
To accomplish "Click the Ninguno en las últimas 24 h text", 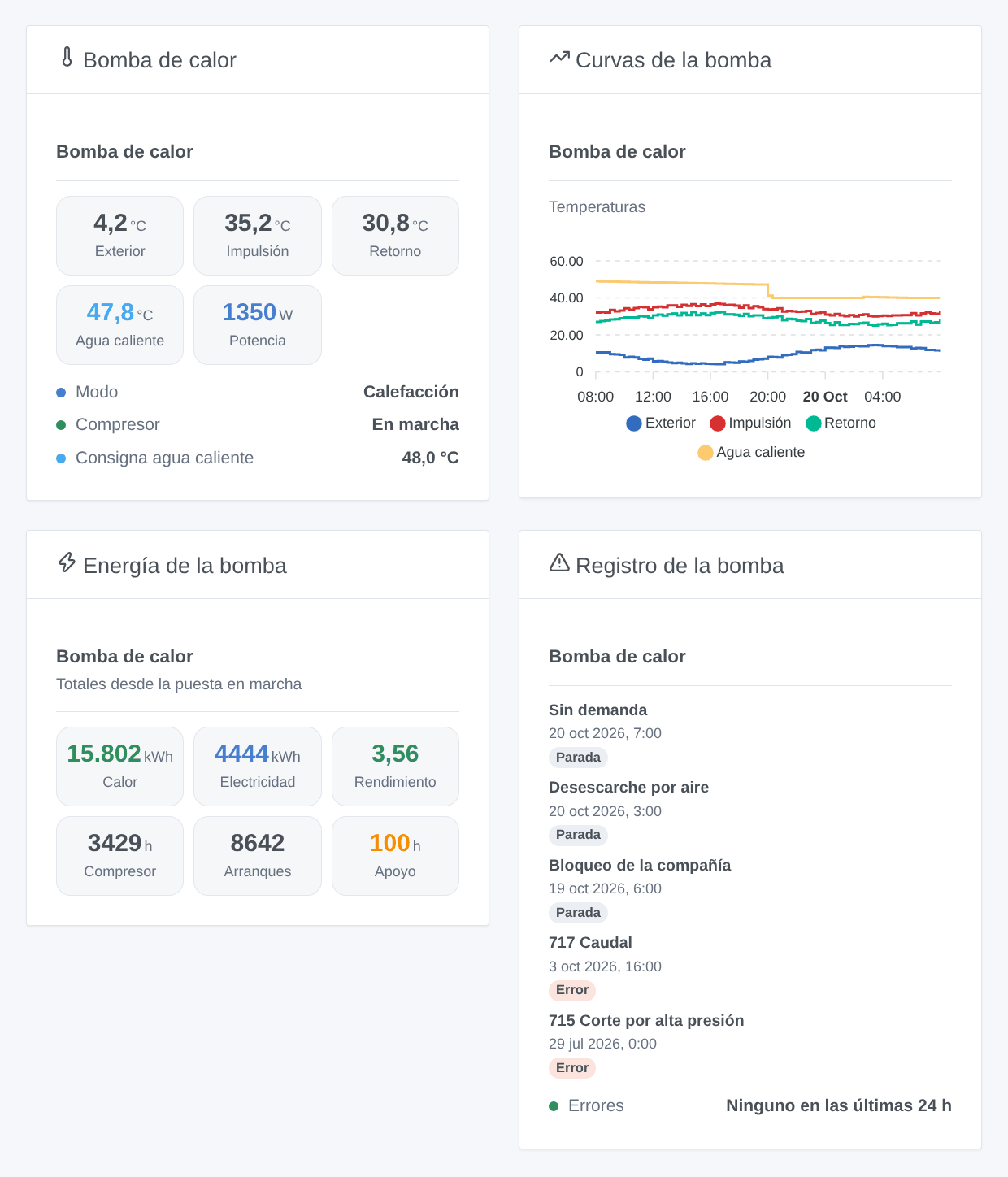I will coord(839,1106).
